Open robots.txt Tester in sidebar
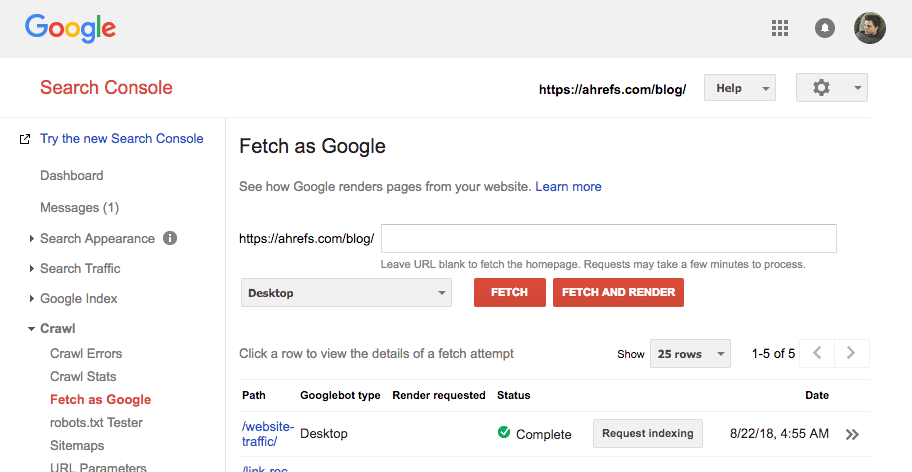Viewport: 912px width, 472px height. click(96, 422)
